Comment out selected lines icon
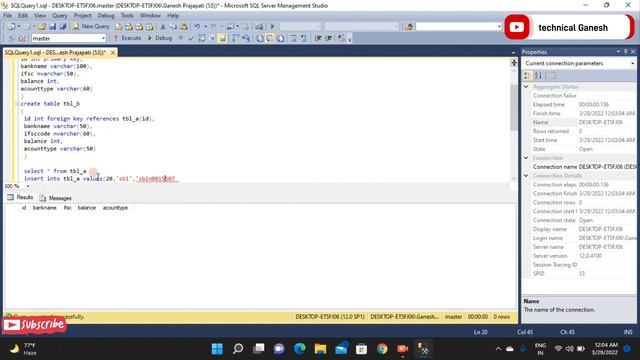This screenshot has height=360, width=640. tap(293, 38)
